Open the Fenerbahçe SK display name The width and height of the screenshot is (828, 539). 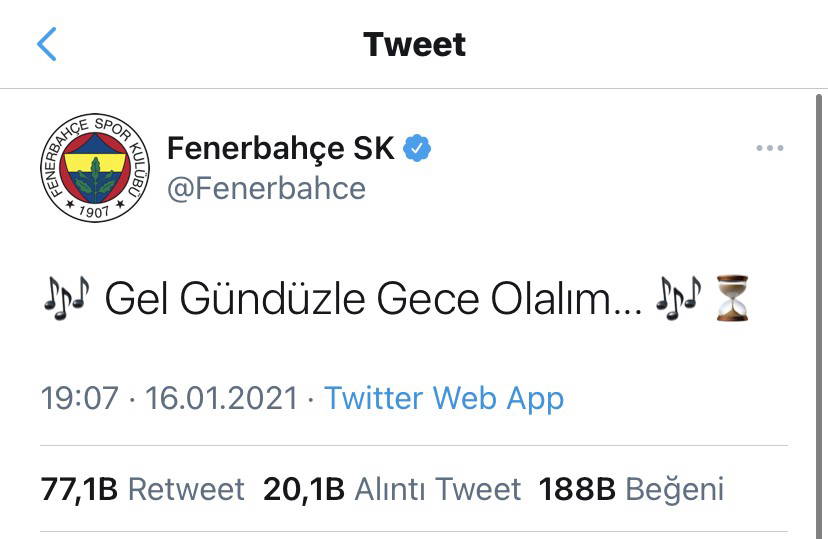(x=281, y=149)
